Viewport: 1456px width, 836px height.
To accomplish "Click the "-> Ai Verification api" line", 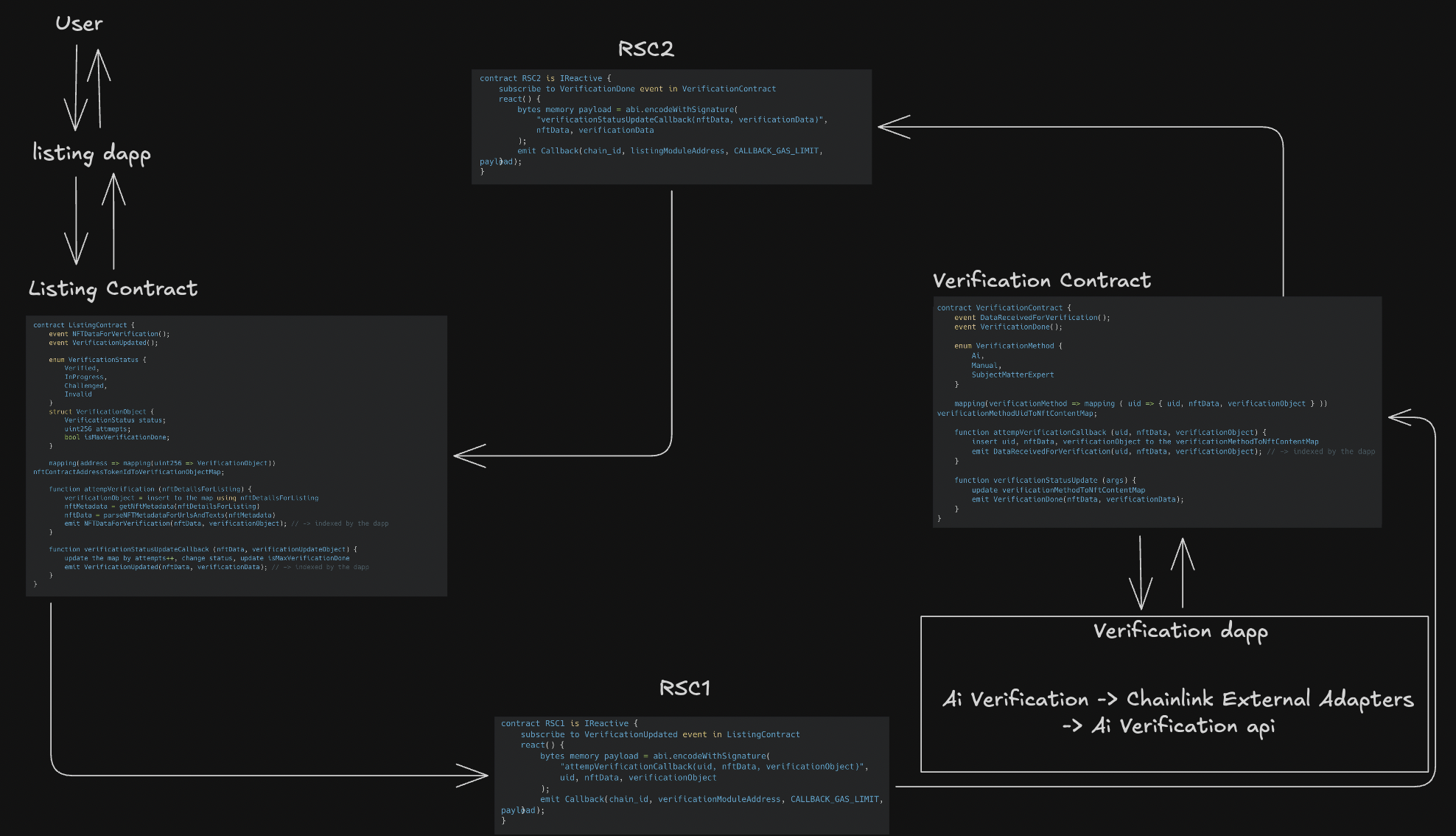I will pos(1168,726).
